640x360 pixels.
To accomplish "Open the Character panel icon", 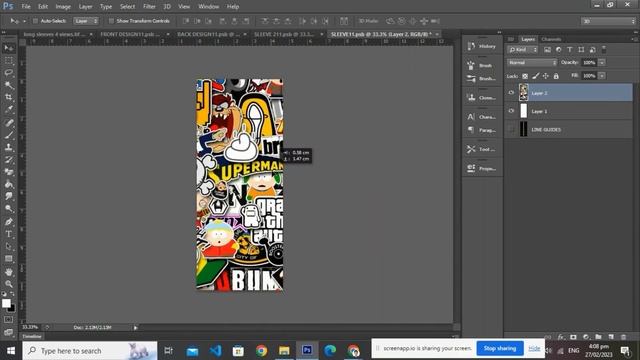I will tap(471, 117).
